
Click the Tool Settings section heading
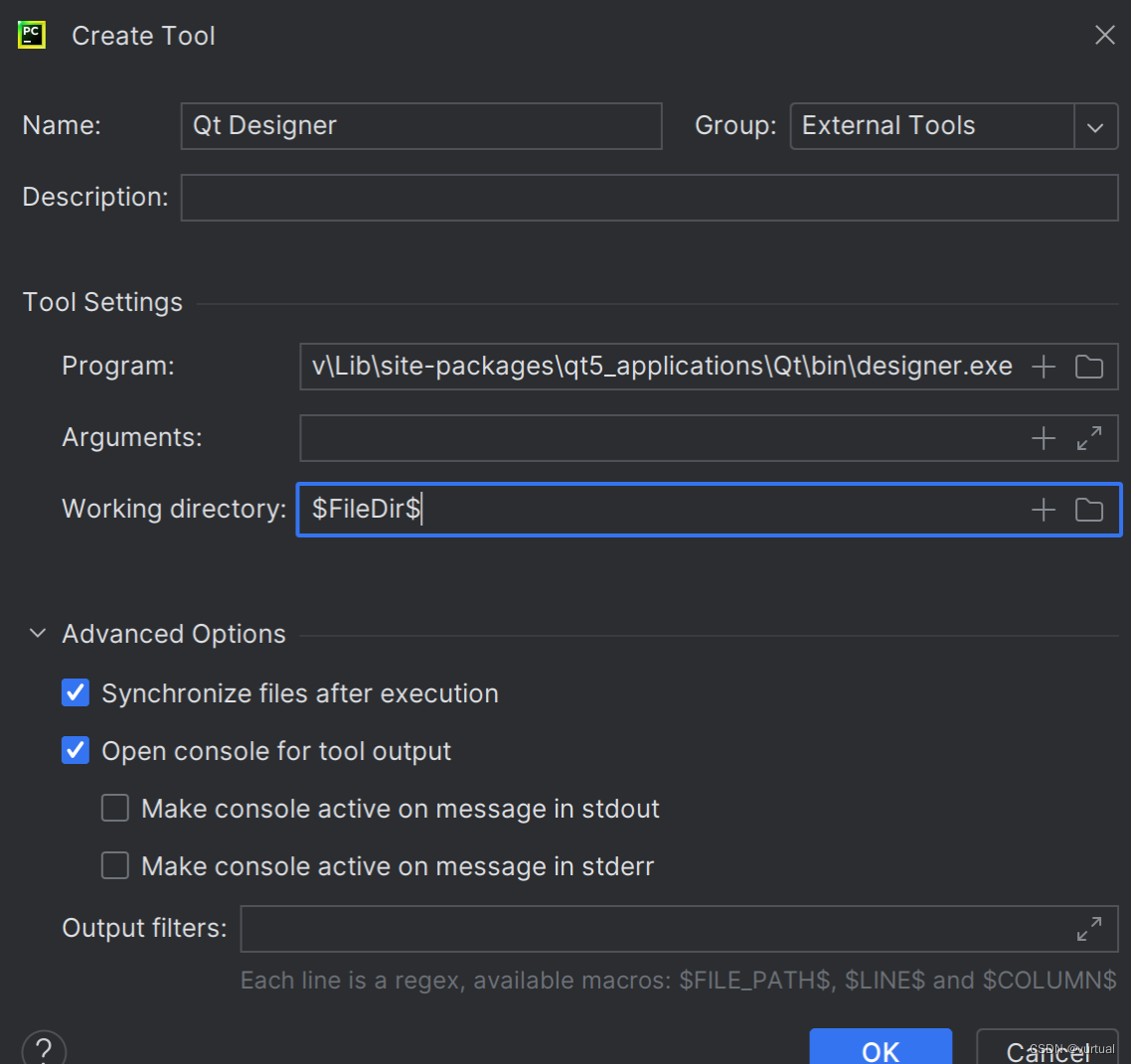click(x=102, y=302)
